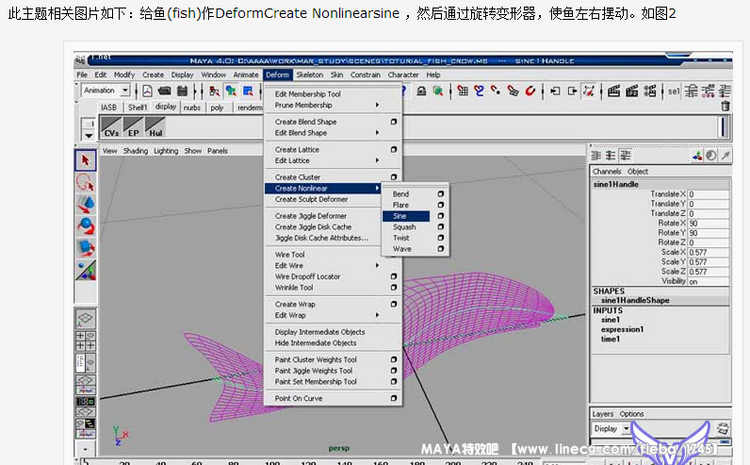Screen dimensions: 750x465
Task: Expand Edit Wrap submenu arrow
Action: click(377, 315)
